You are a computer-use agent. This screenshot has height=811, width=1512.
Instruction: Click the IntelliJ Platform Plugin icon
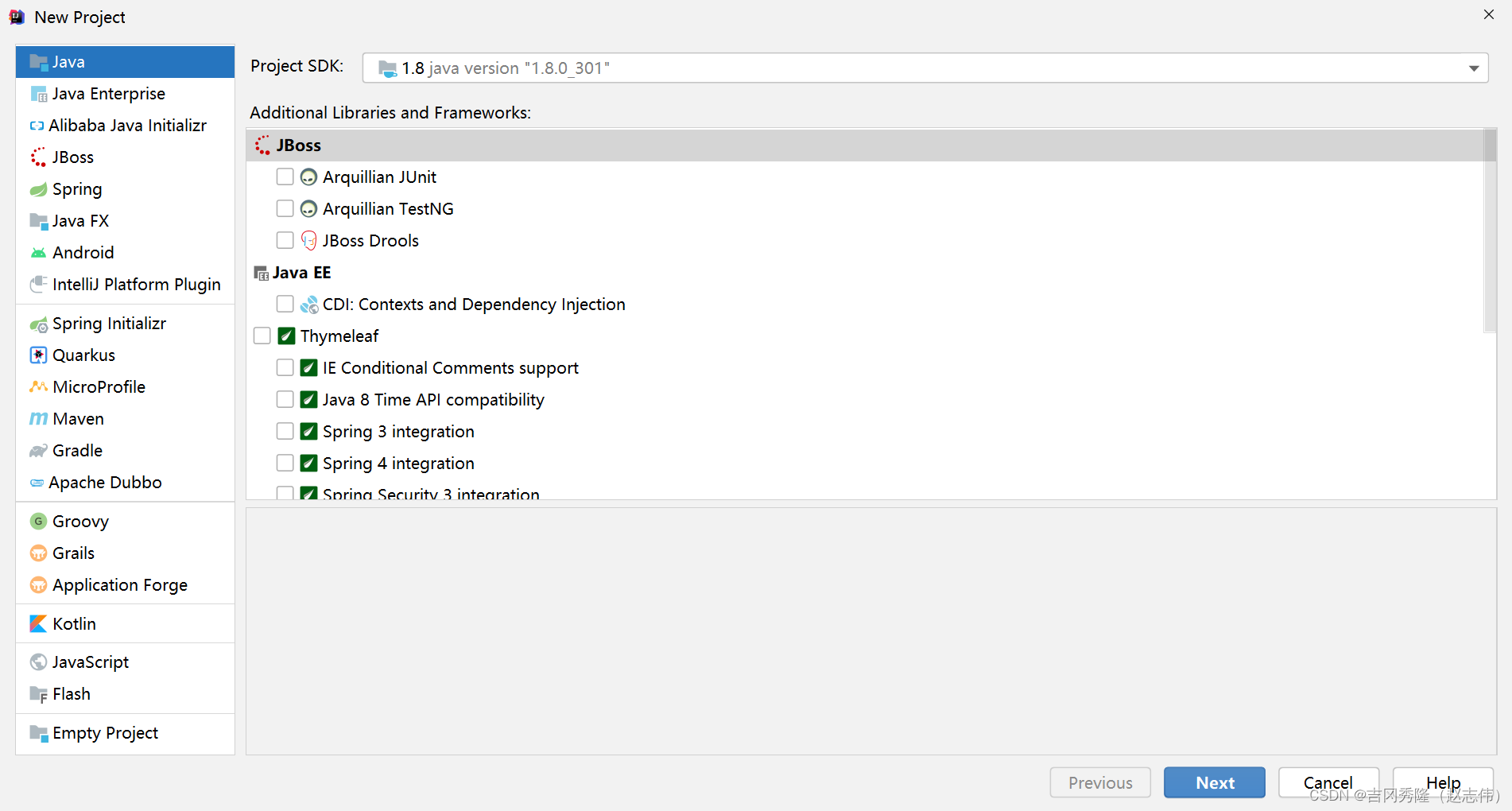38,284
